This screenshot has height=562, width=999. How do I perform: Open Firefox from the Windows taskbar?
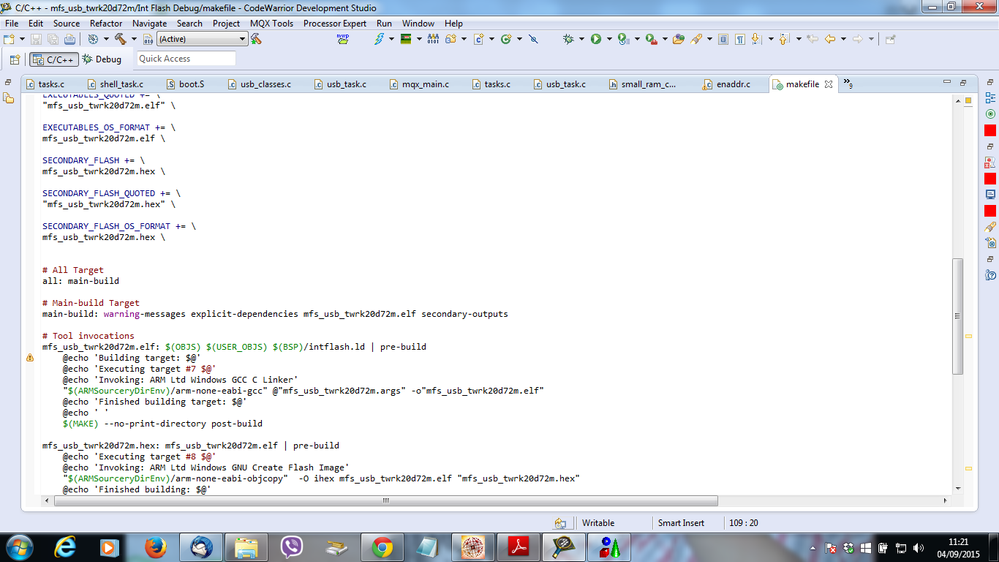coord(155,547)
